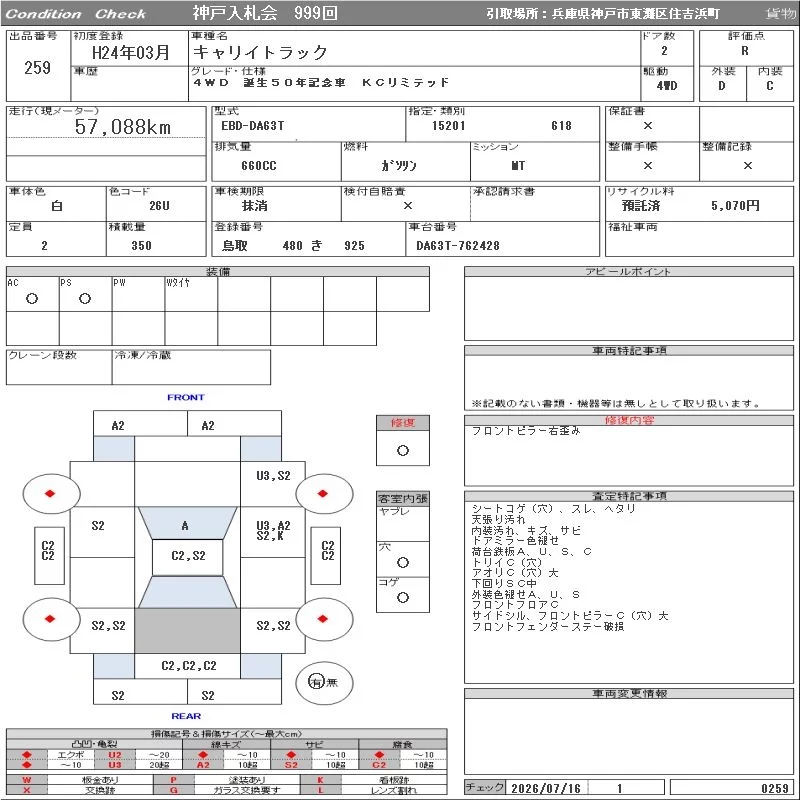Click the front-left tire diamond marker
800x800 pixels.
click(49, 493)
